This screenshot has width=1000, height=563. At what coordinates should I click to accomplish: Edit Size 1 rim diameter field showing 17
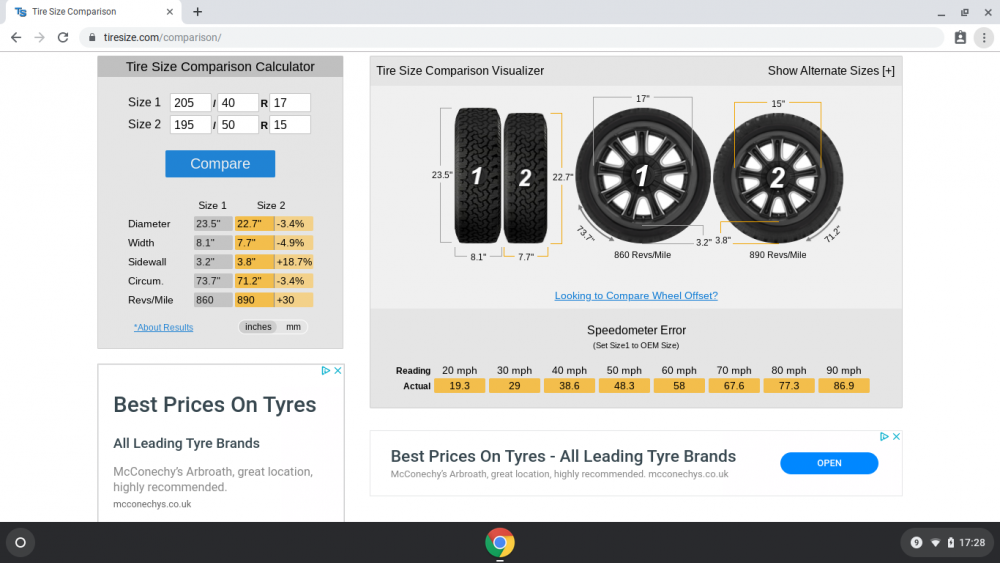[290, 103]
